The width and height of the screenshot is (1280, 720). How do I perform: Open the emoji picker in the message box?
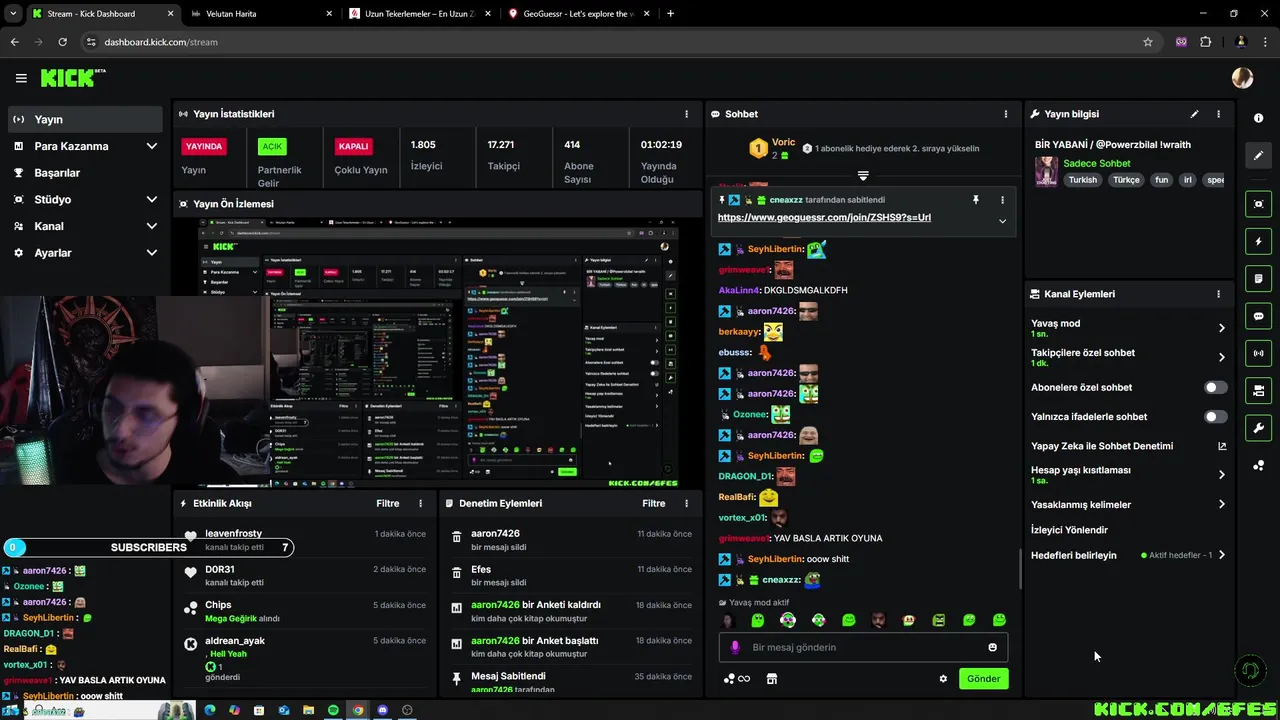tap(992, 647)
